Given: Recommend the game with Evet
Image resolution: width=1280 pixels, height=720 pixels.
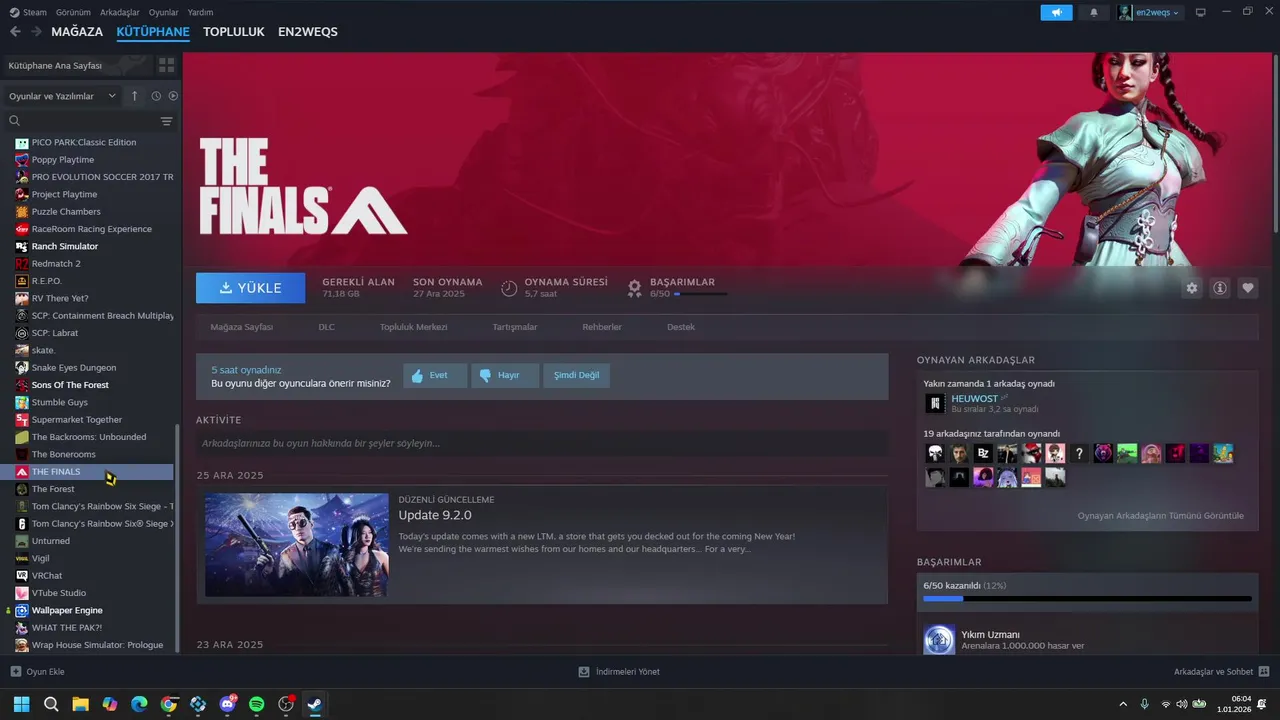Looking at the screenshot, I should coord(435,375).
